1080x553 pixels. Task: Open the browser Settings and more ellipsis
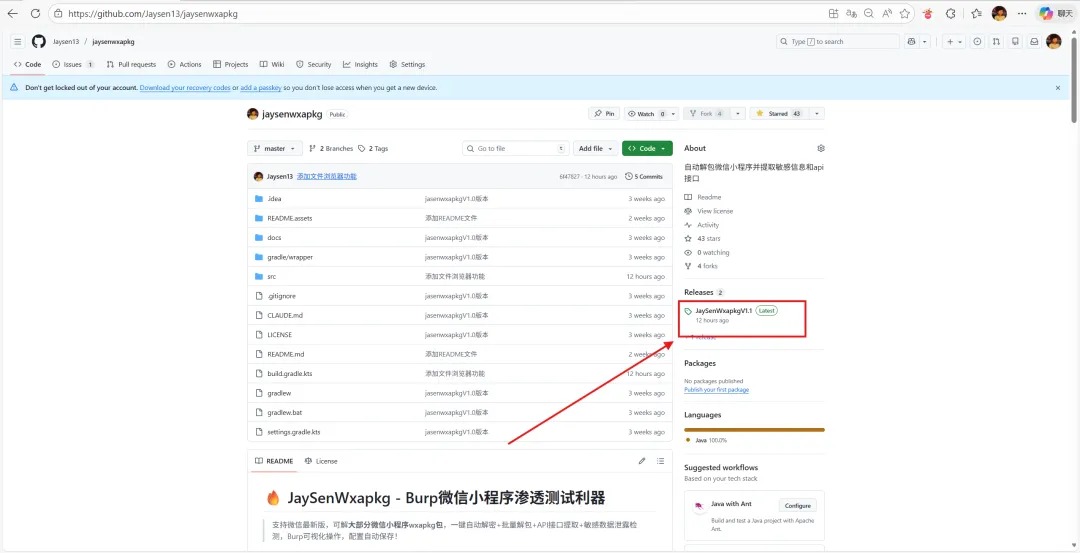point(1022,13)
